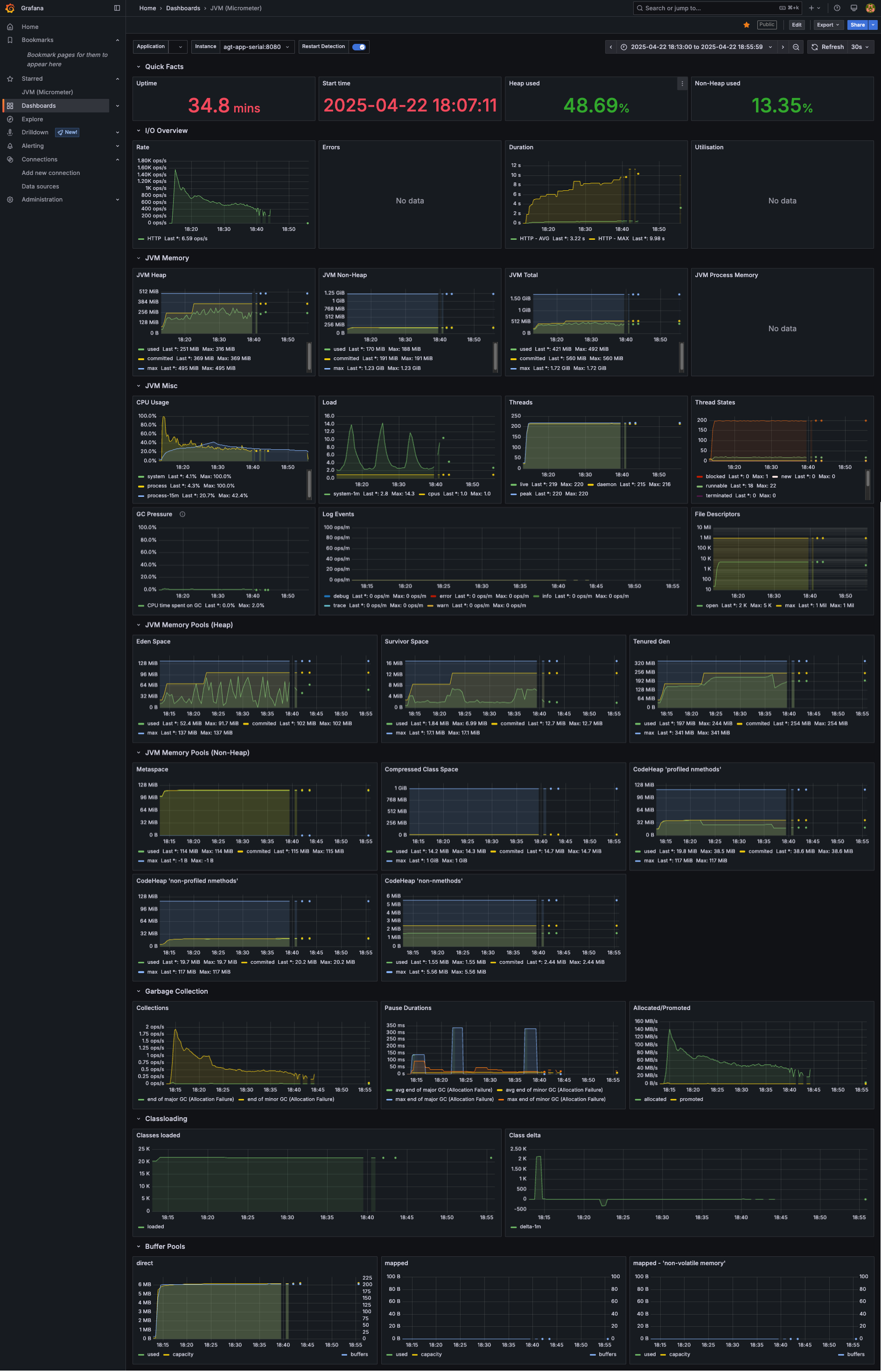The height and width of the screenshot is (1372, 881).
Task: Toggle the sidebar dock menu icon
Action: [117, 8]
